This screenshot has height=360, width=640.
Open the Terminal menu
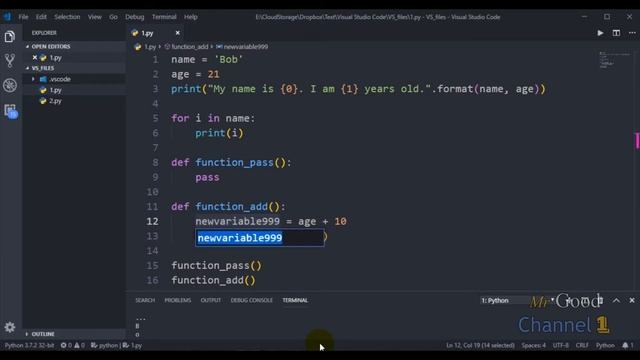[x=164, y=17]
